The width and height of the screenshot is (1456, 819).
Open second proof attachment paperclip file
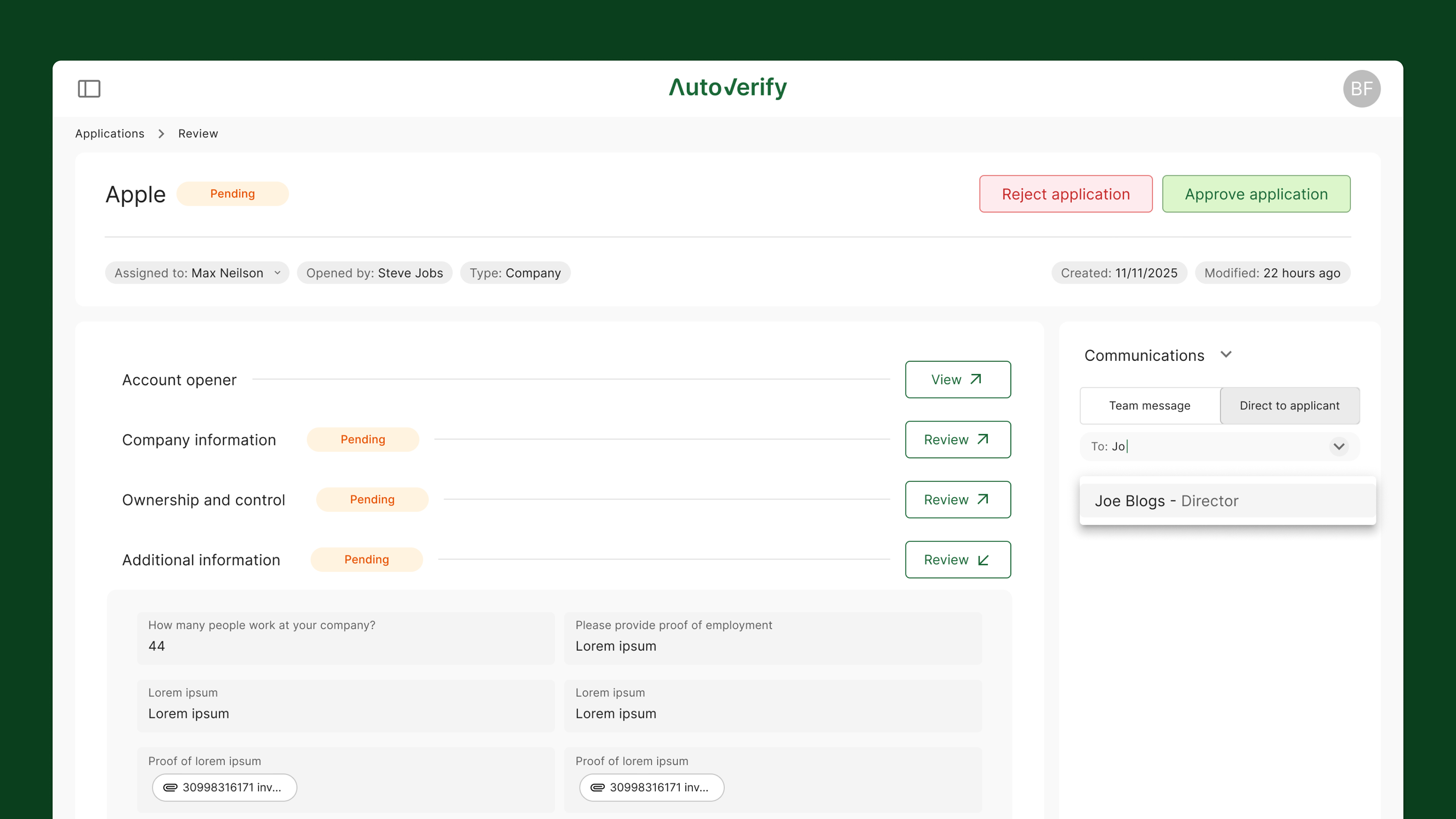(651, 787)
